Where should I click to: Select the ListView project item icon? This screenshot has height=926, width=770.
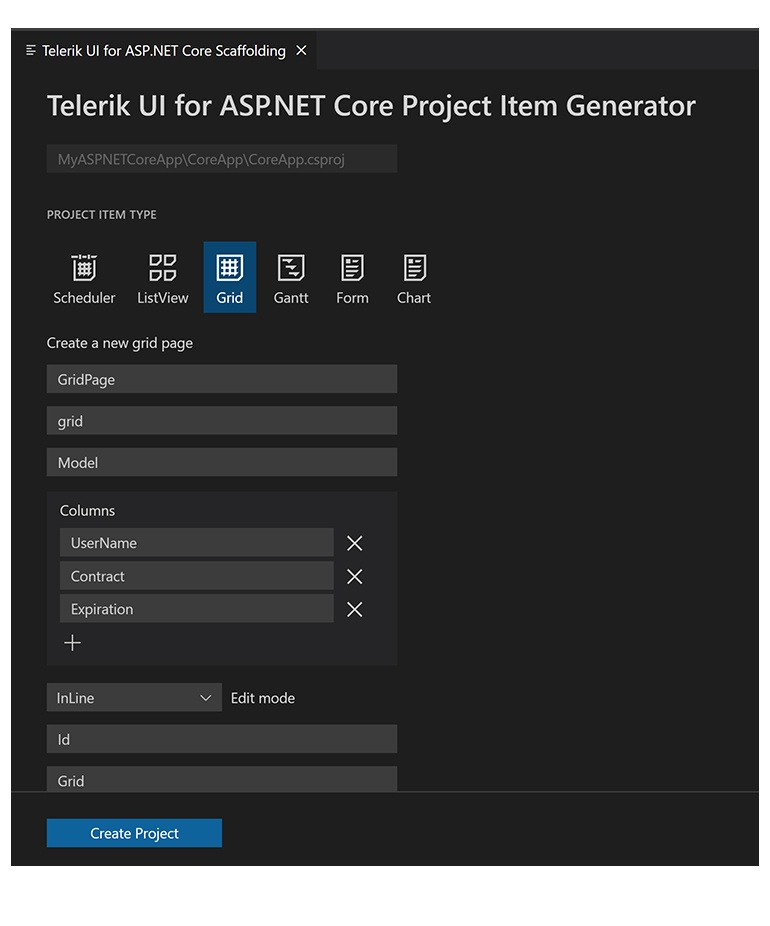coord(162,277)
